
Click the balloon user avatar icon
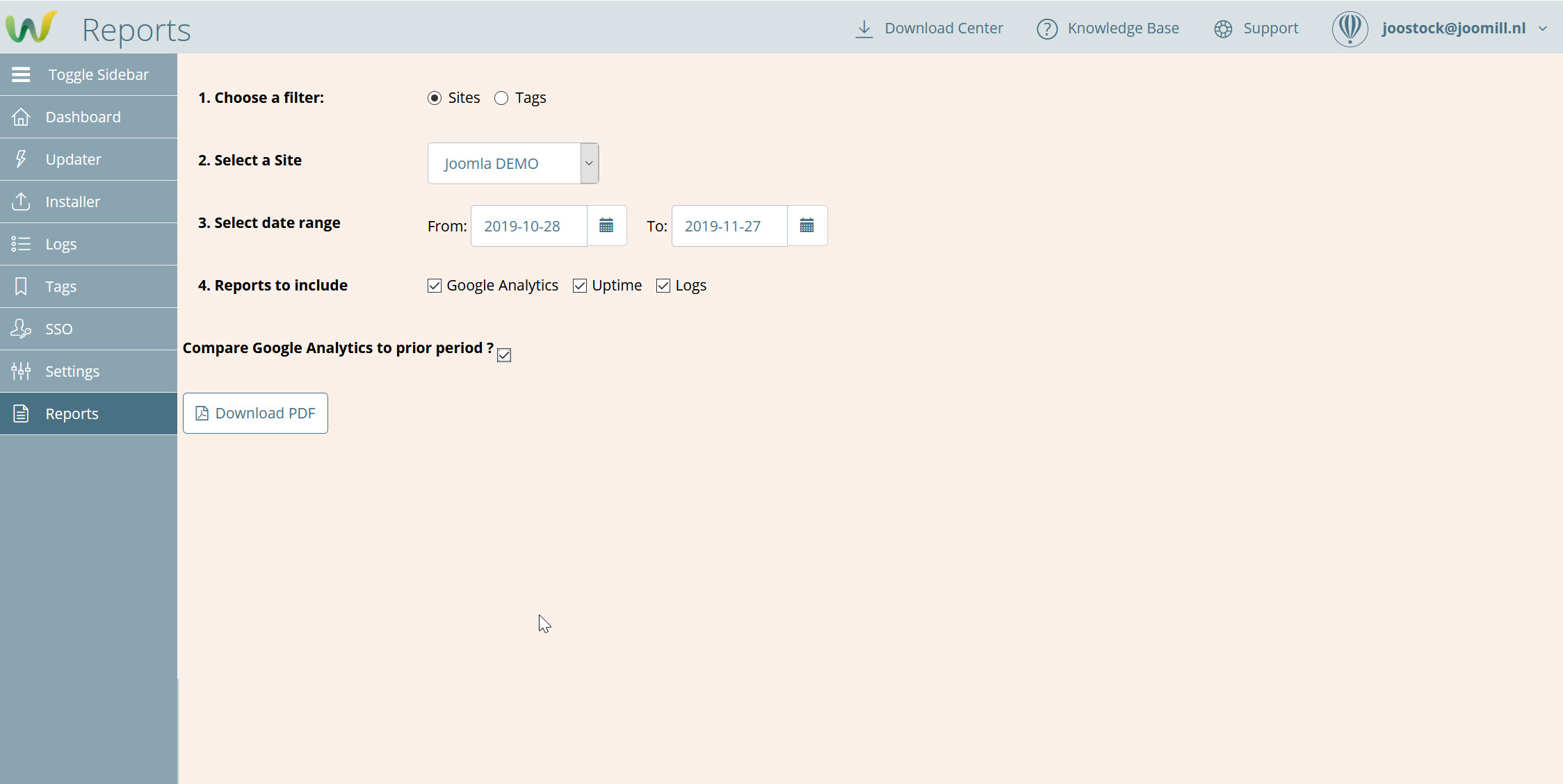pyautogui.click(x=1350, y=28)
